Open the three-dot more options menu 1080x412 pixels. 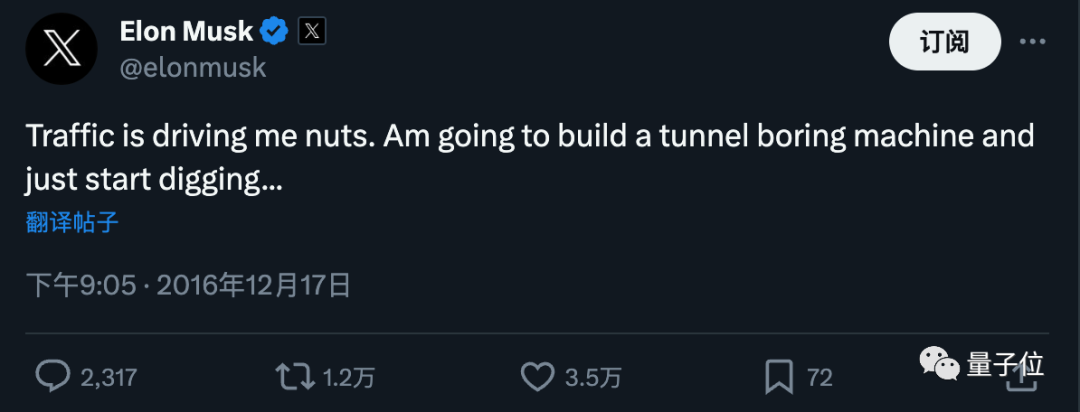(1032, 42)
